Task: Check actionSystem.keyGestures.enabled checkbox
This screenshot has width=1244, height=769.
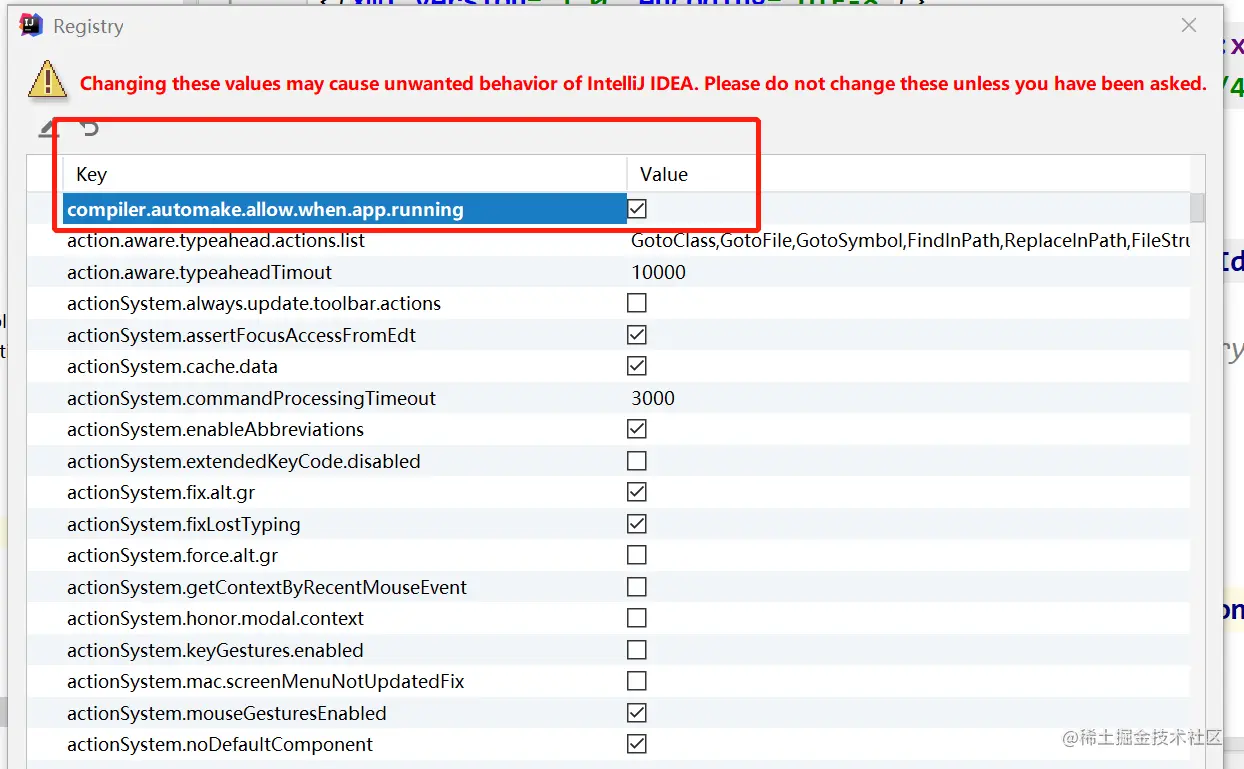Action: [637, 650]
